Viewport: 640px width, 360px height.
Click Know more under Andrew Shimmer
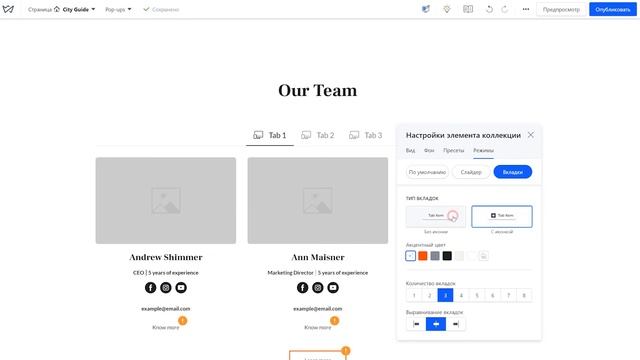[x=166, y=327]
